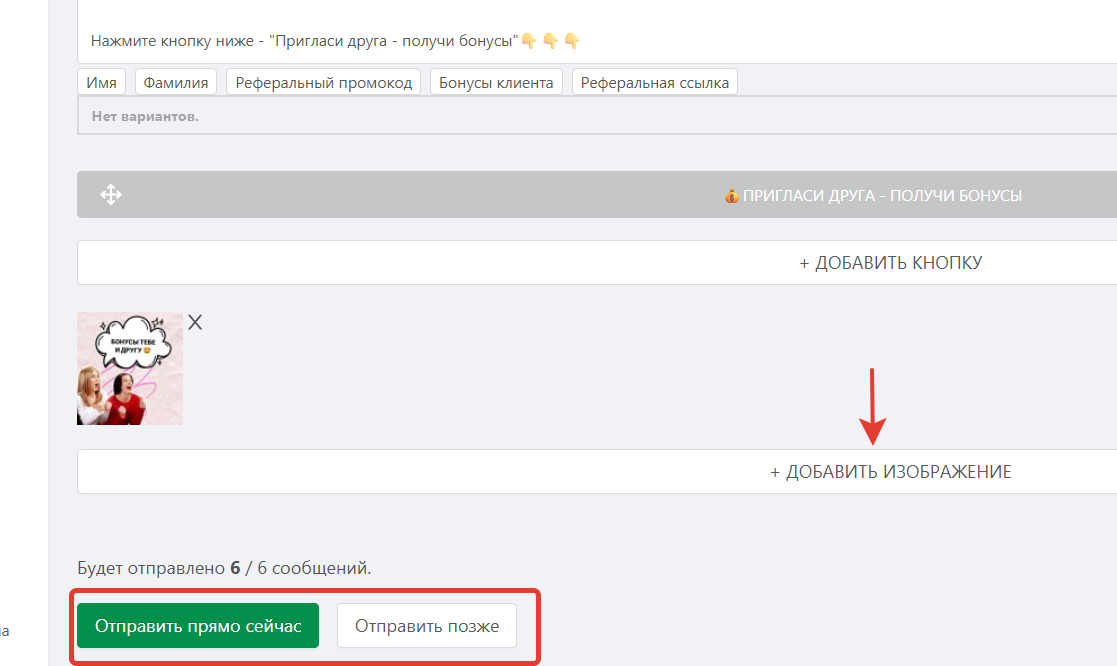Viewport: 1117px width, 666px height.
Task: Click the Нет вариантов field
Action: 597,115
